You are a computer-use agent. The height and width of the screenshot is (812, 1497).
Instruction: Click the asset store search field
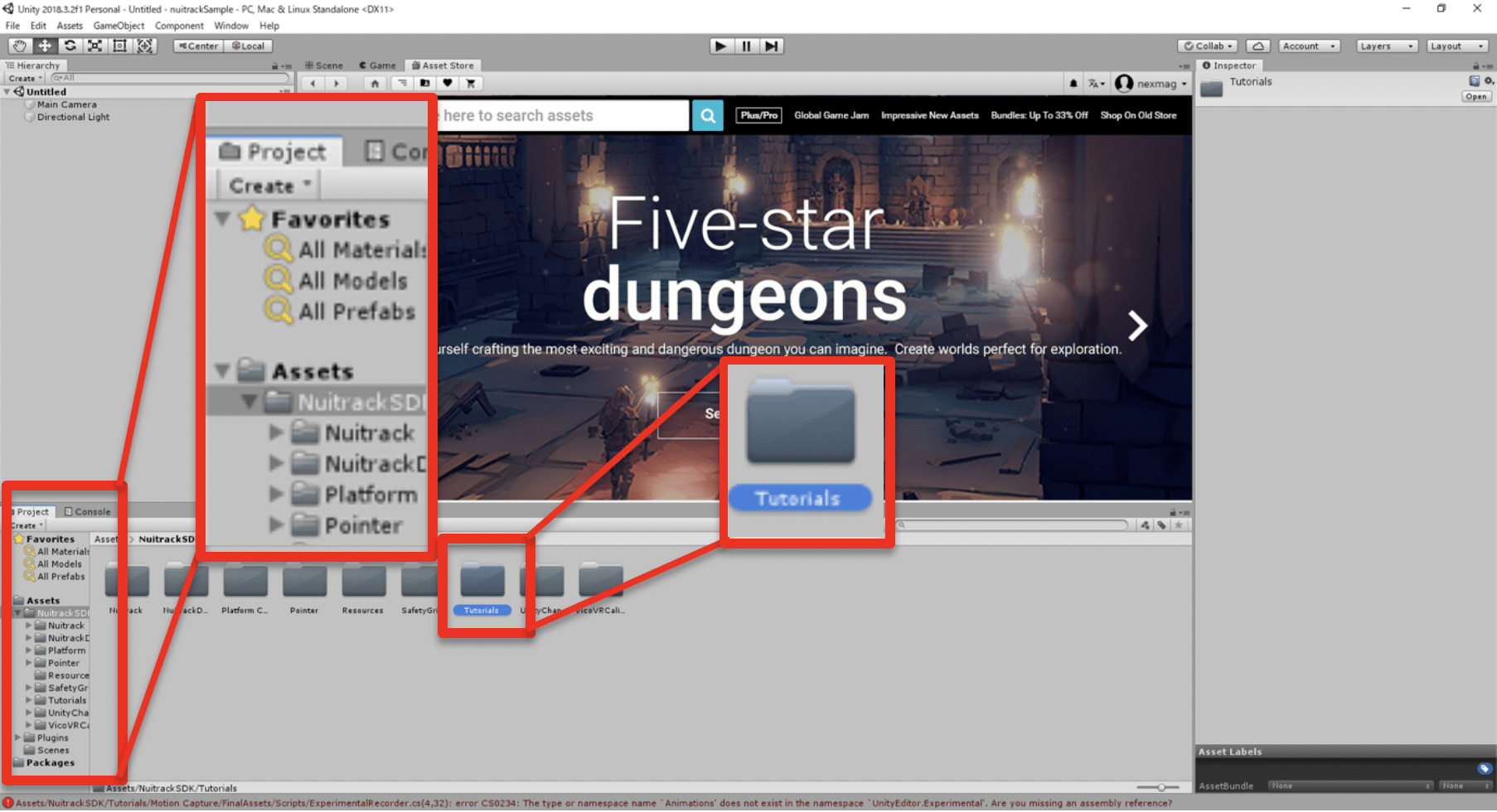coord(564,115)
